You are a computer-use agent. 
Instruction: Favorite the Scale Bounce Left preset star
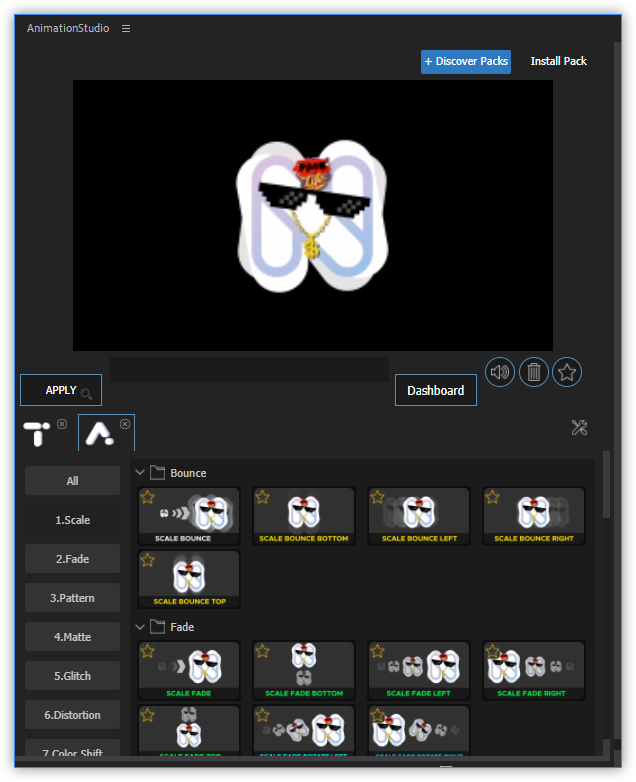coord(378,497)
